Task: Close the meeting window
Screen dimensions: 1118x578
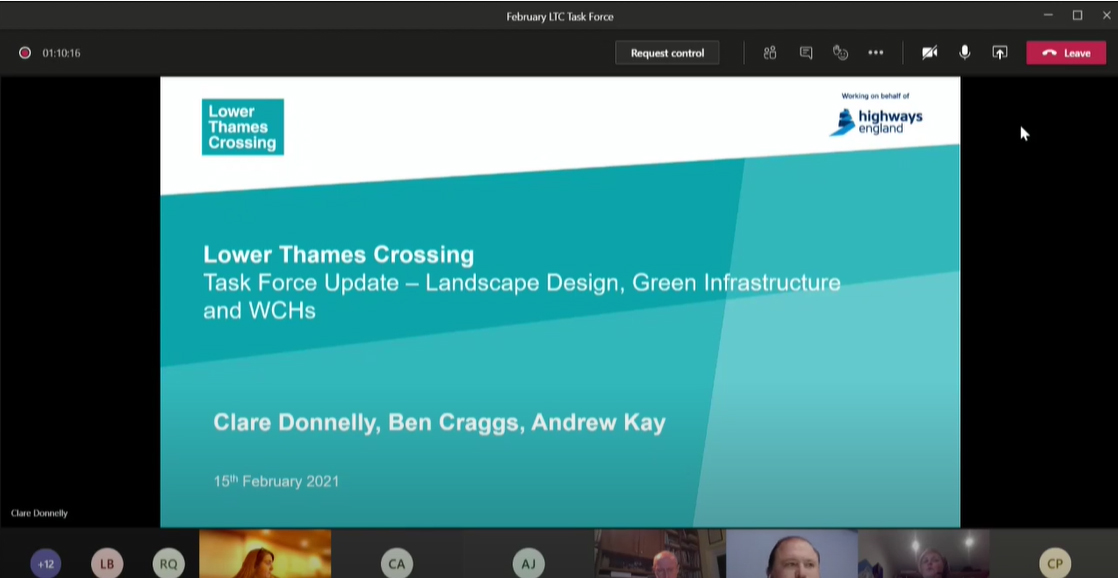Action: 1107,15
